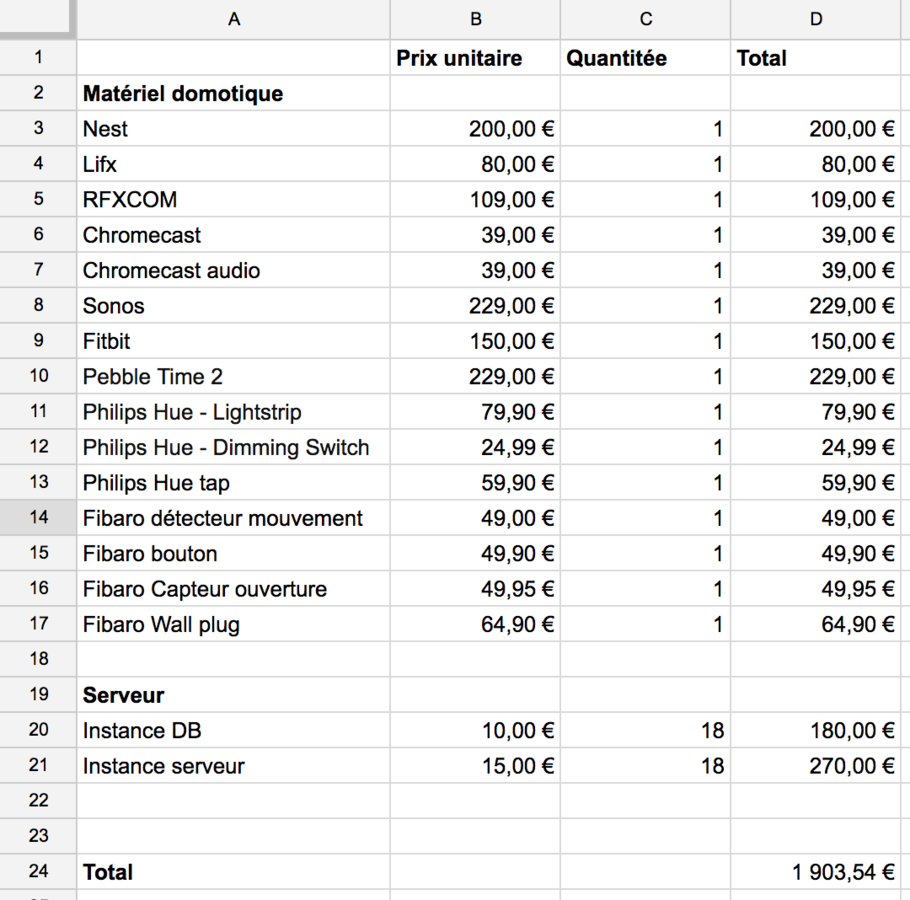Click Lifx unit price 80,00 €

(x=475, y=164)
